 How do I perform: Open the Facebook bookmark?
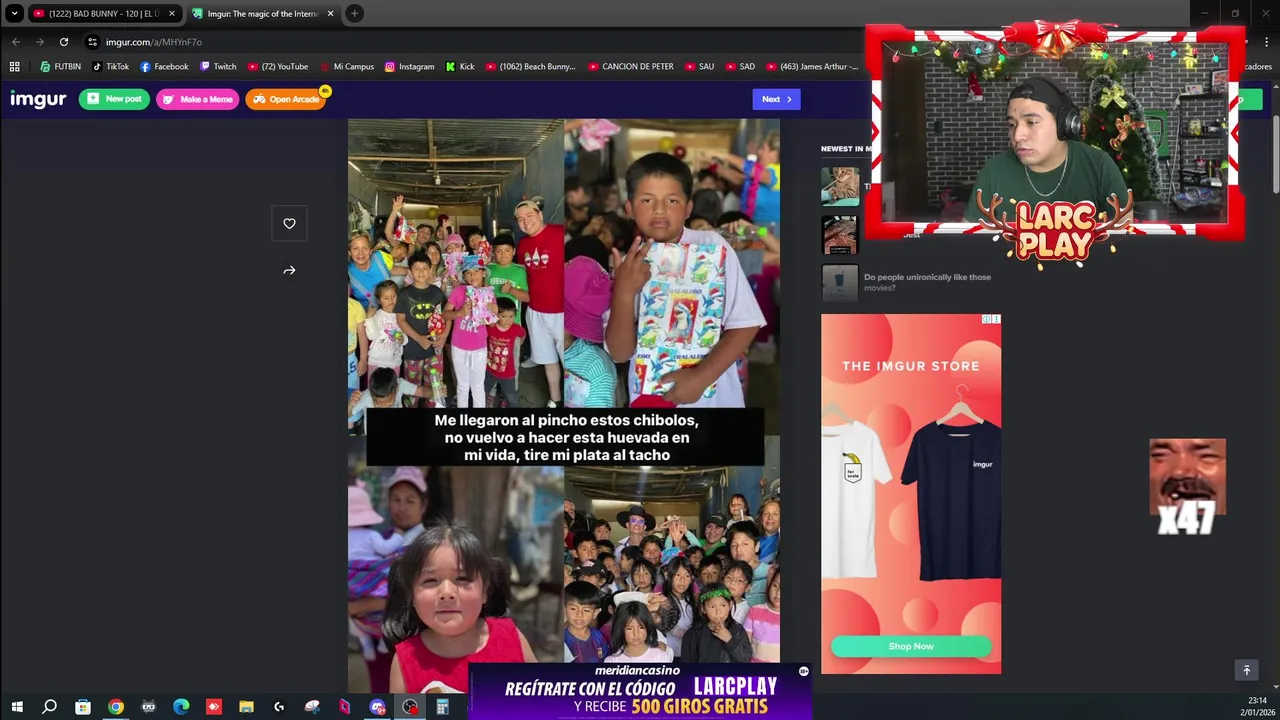tap(164, 67)
